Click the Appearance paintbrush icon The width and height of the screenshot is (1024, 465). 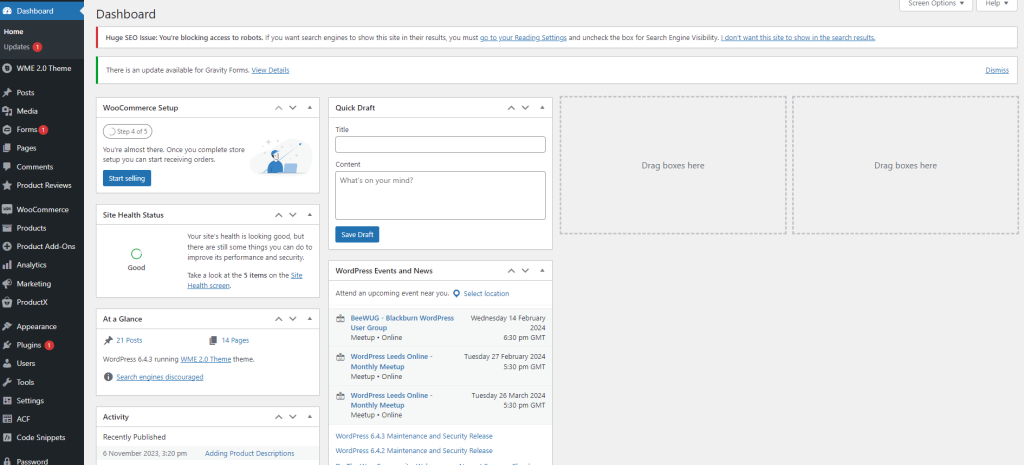(x=8, y=327)
